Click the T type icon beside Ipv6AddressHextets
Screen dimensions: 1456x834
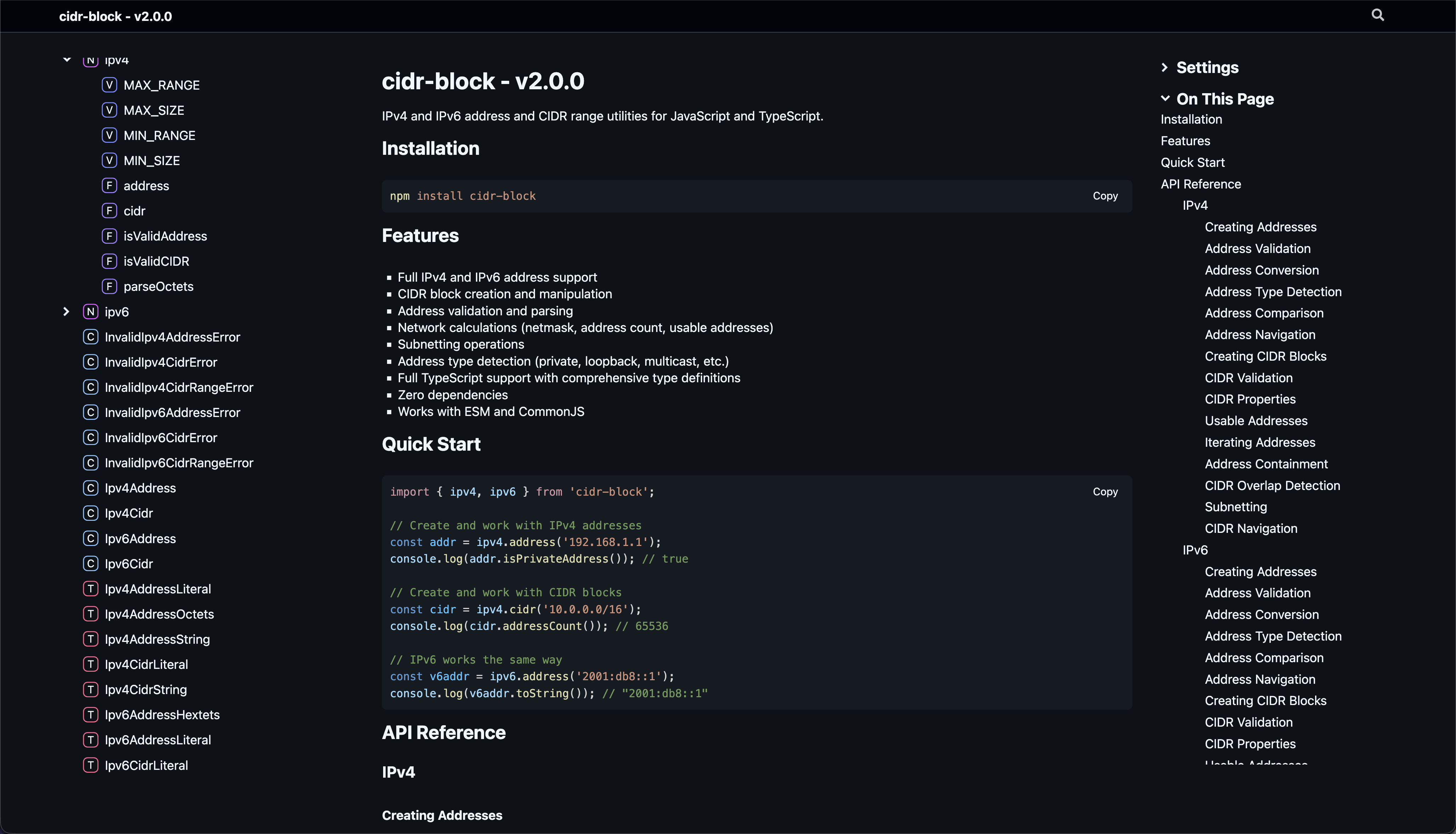tap(91, 714)
